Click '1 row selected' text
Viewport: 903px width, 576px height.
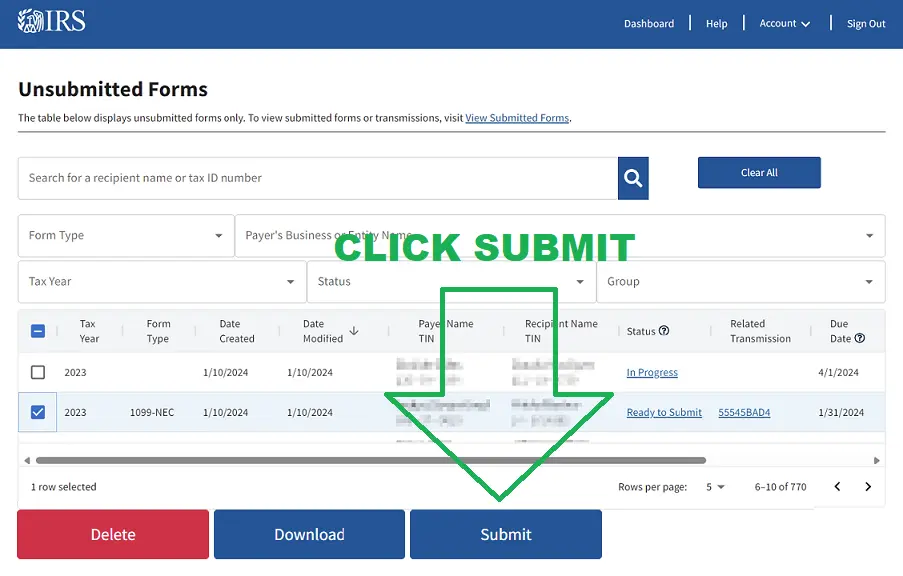tap(63, 487)
